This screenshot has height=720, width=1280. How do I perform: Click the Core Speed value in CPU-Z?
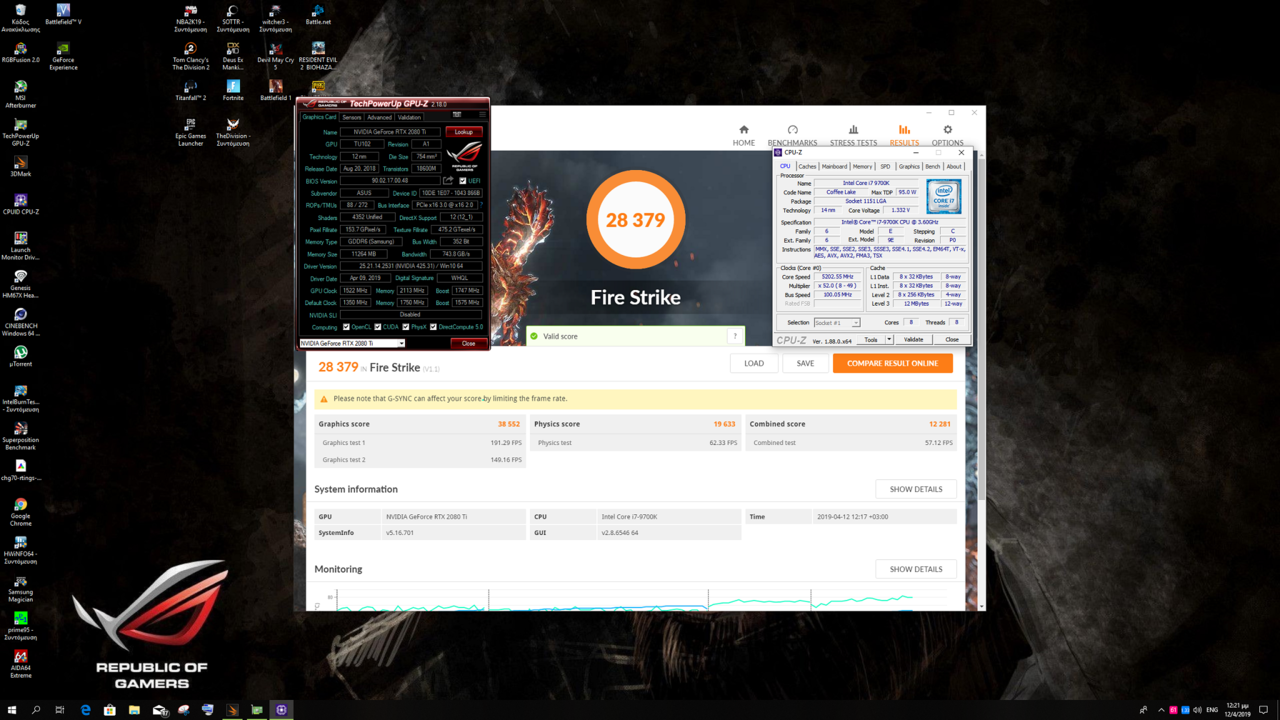click(838, 277)
